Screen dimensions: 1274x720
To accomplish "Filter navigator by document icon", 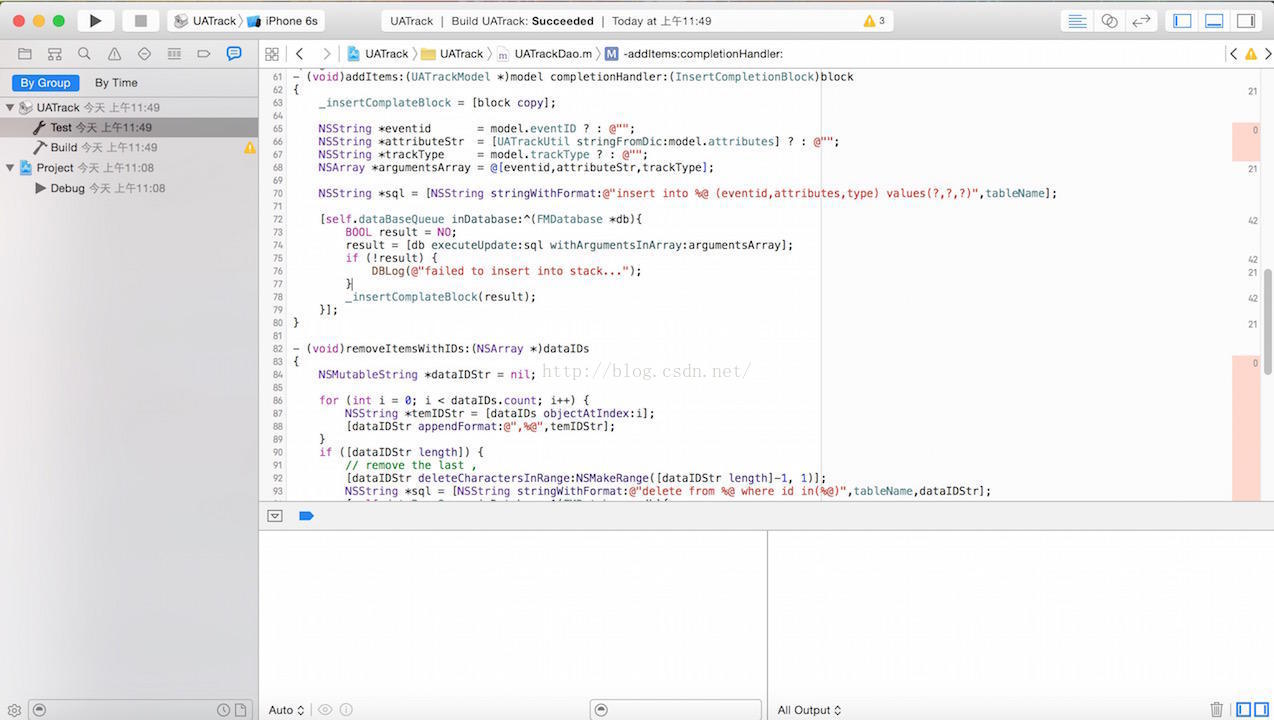I will 241,710.
